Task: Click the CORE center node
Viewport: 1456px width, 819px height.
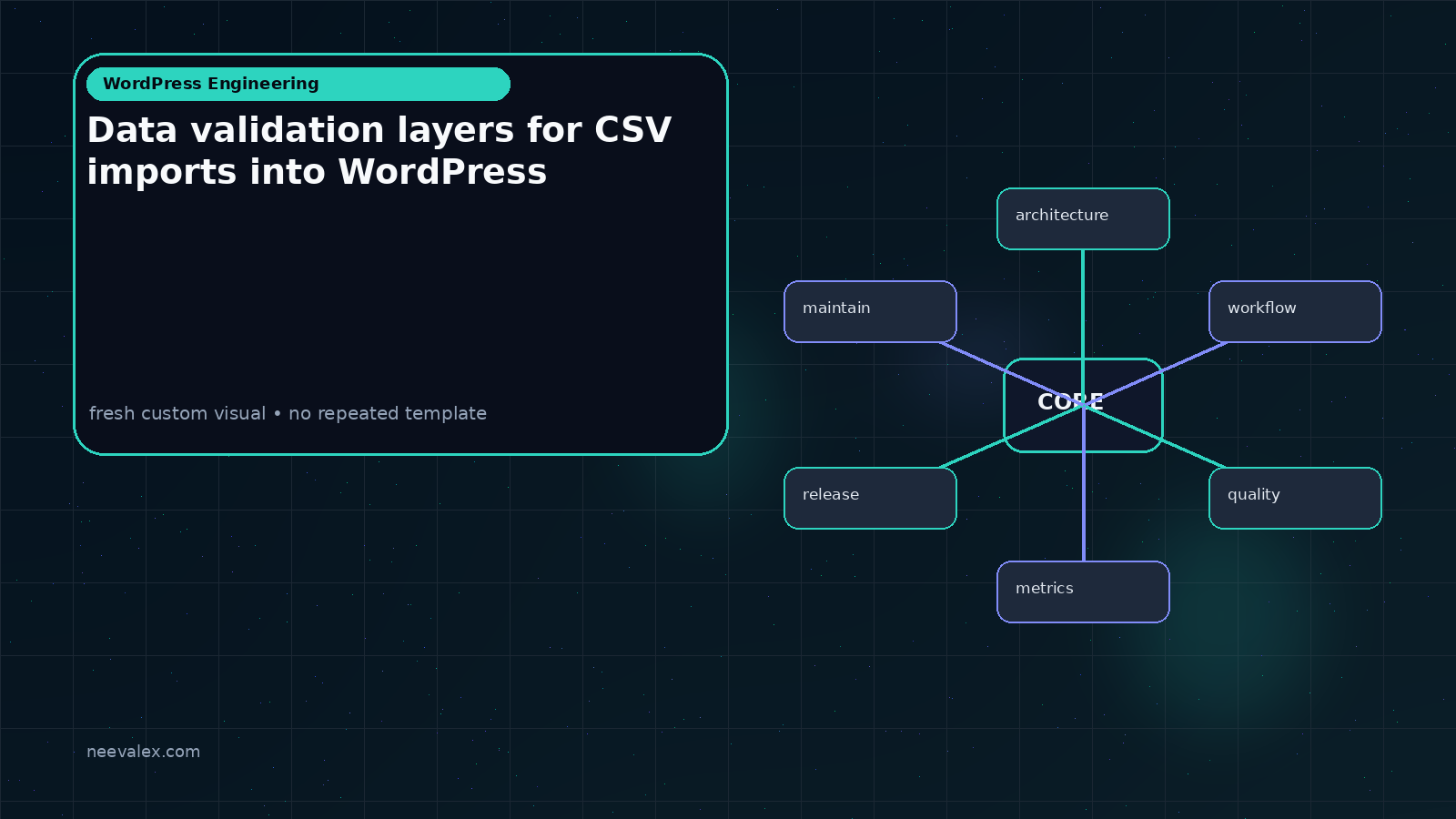Action: [x=1083, y=405]
